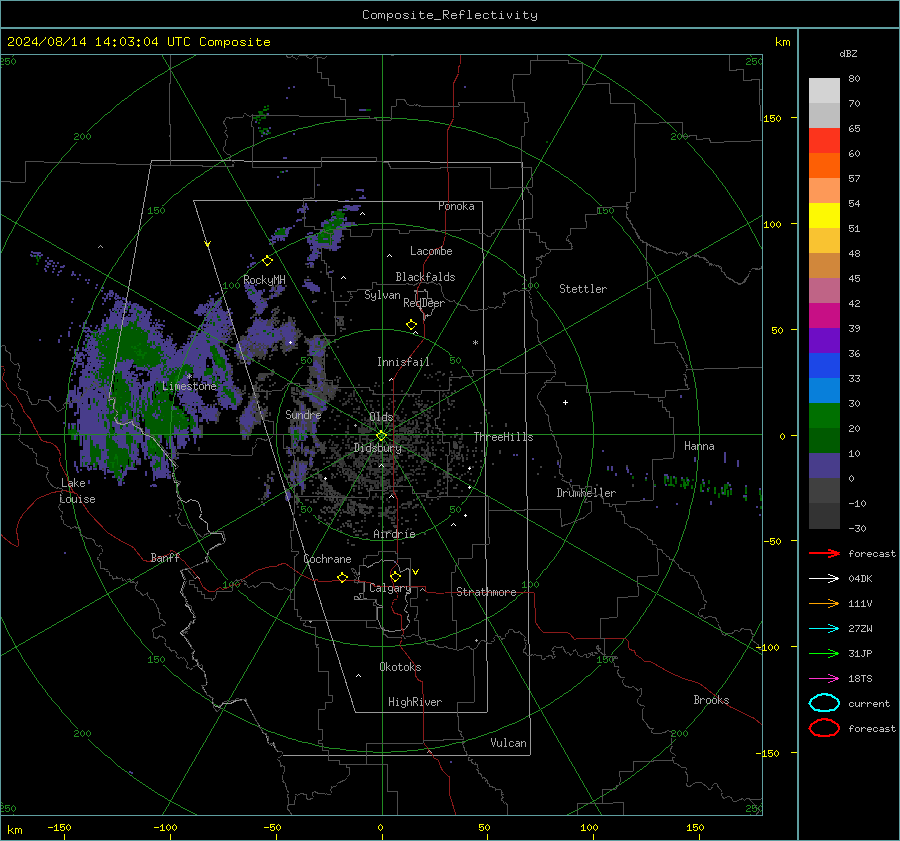Click the ThreeHills town label
This screenshot has width=900, height=841.
tap(503, 437)
